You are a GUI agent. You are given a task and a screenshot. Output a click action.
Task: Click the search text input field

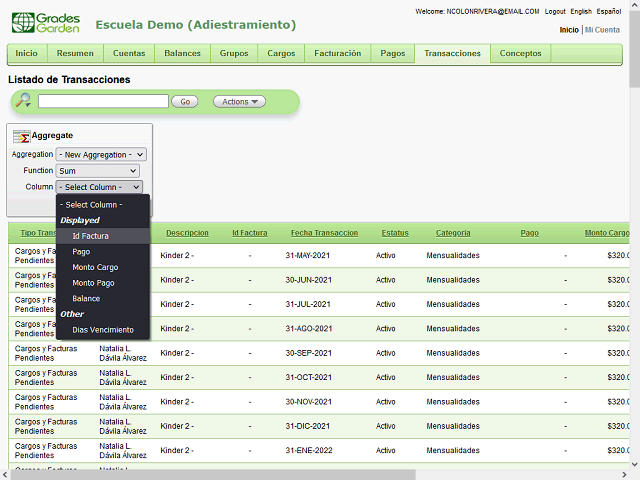(103, 101)
